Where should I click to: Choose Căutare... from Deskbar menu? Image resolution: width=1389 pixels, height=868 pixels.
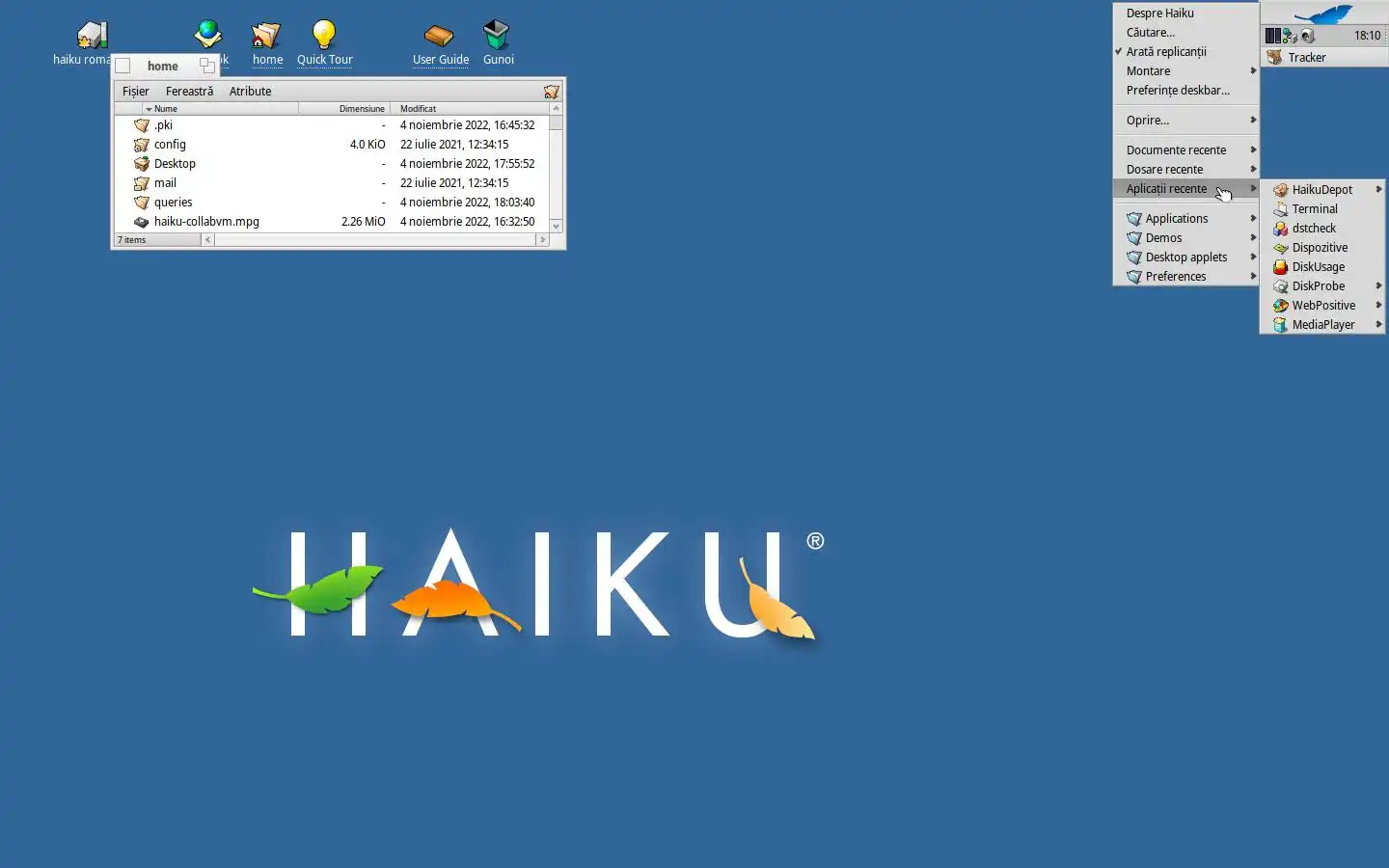1185,33
